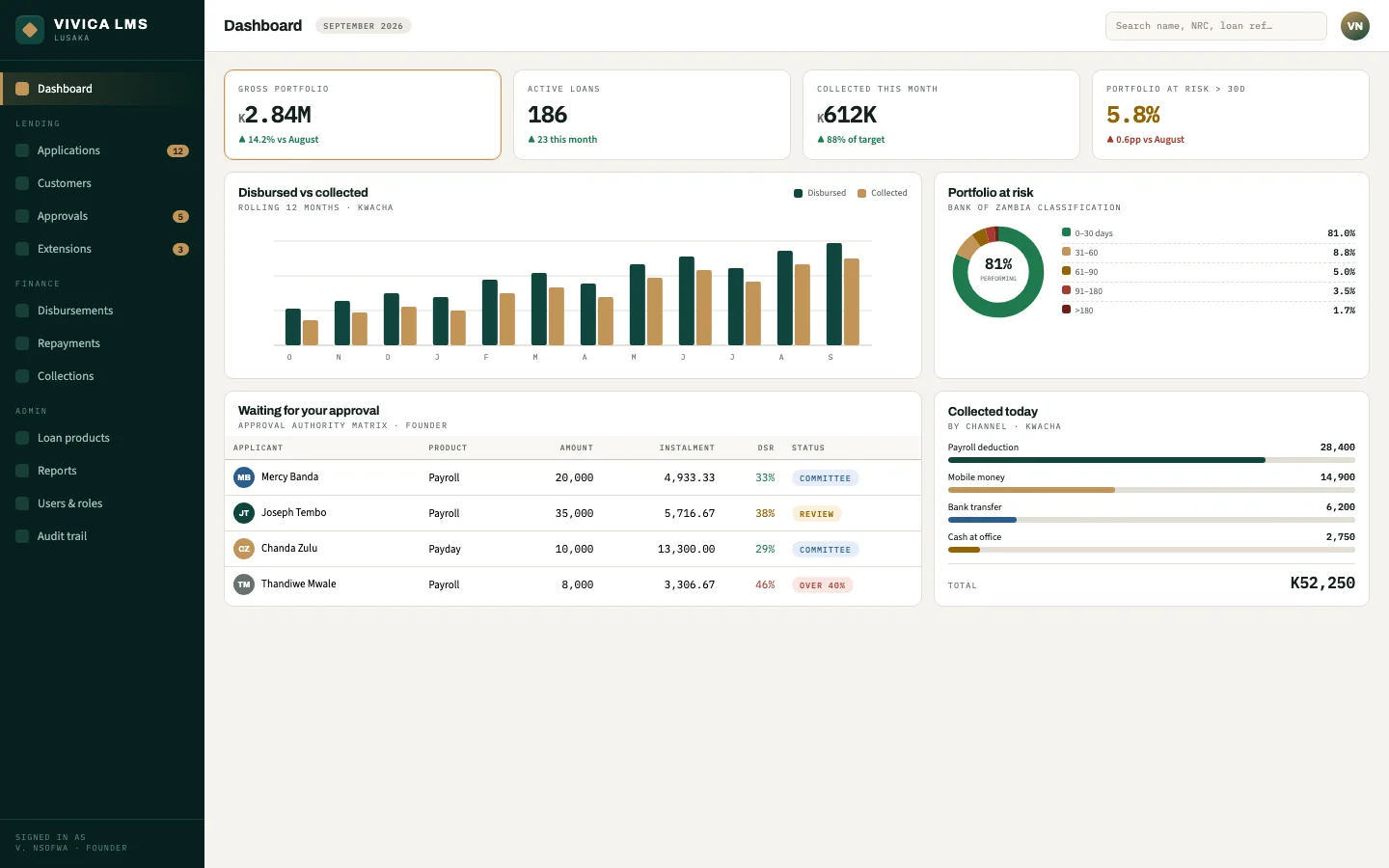Open the Repayments section label
Viewport: 1389px width, 868px height.
[x=68, y=343]
